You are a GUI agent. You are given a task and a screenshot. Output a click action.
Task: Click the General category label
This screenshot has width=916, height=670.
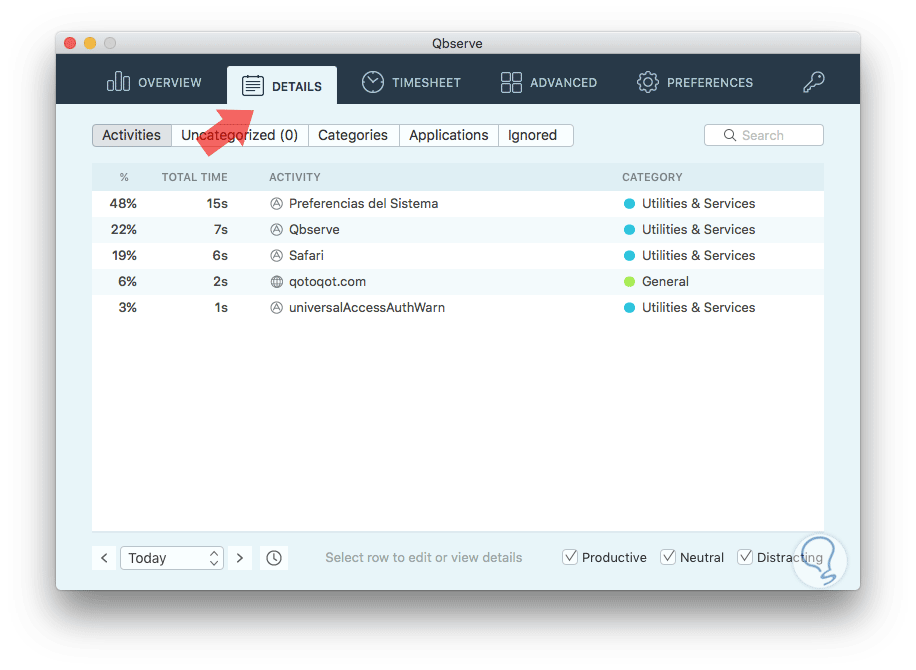[665, 282]
